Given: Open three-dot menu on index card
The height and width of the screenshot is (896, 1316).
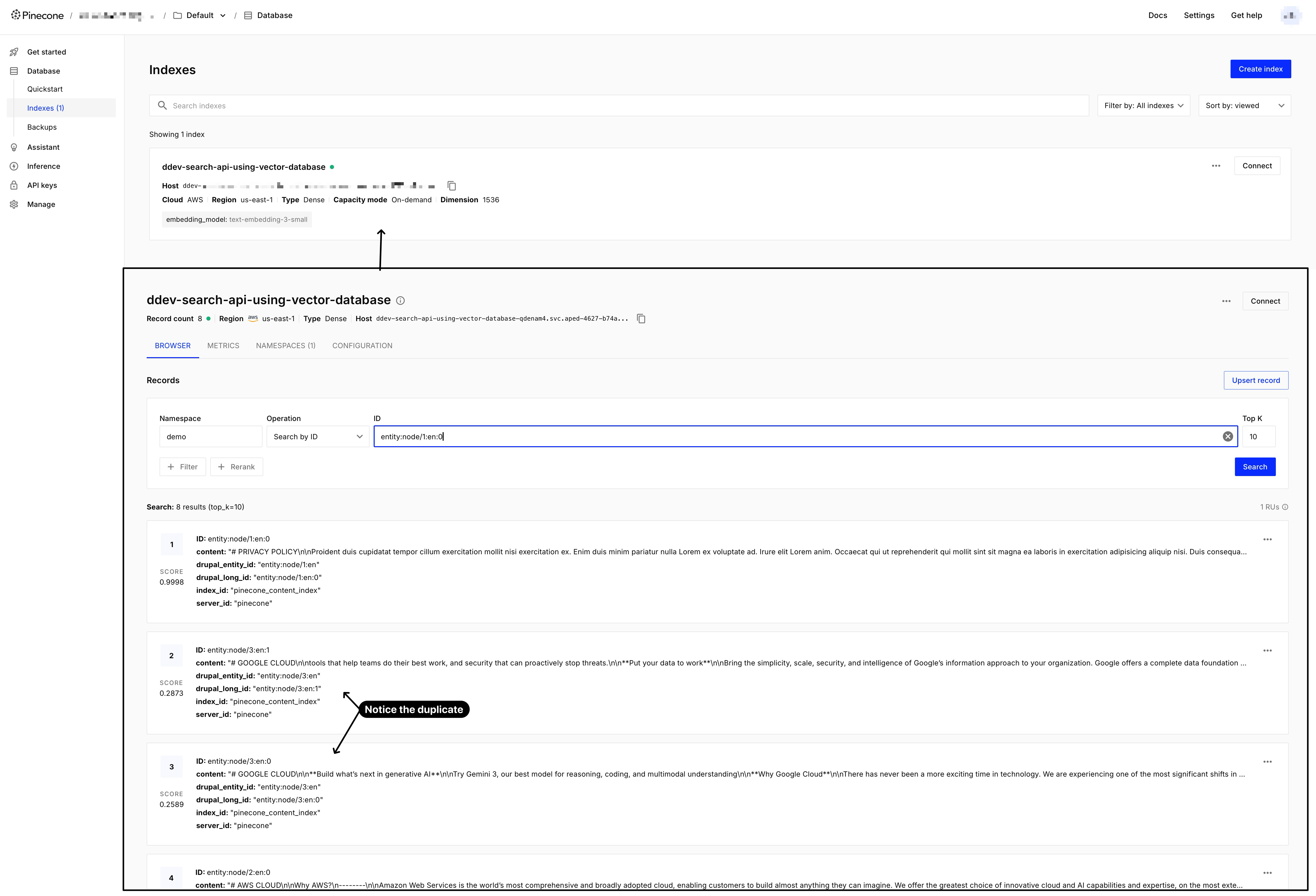Looking at the screenshot, I should 1216,166.
